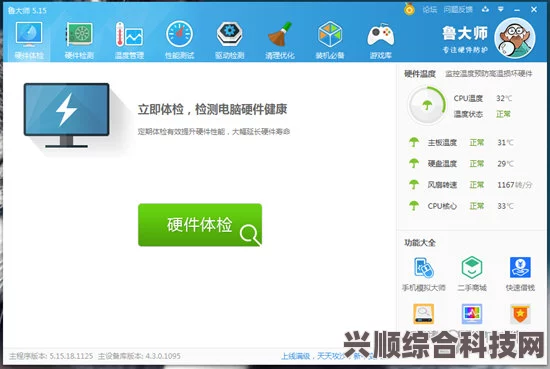Click the 鲁大师 专注硬件防护 logo text
The height and width of the screenshot is (369, 550).
[x=465, y=40]
